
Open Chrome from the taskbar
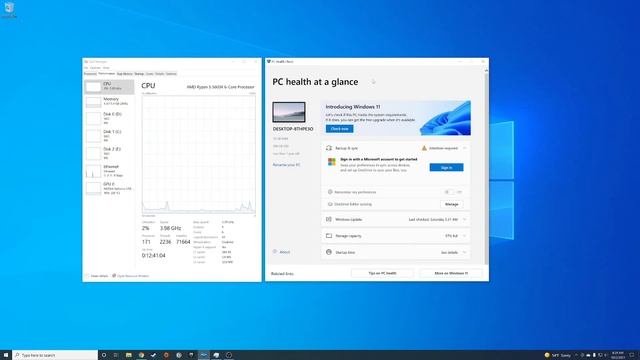pyautogui.click(x=141, y=355)
